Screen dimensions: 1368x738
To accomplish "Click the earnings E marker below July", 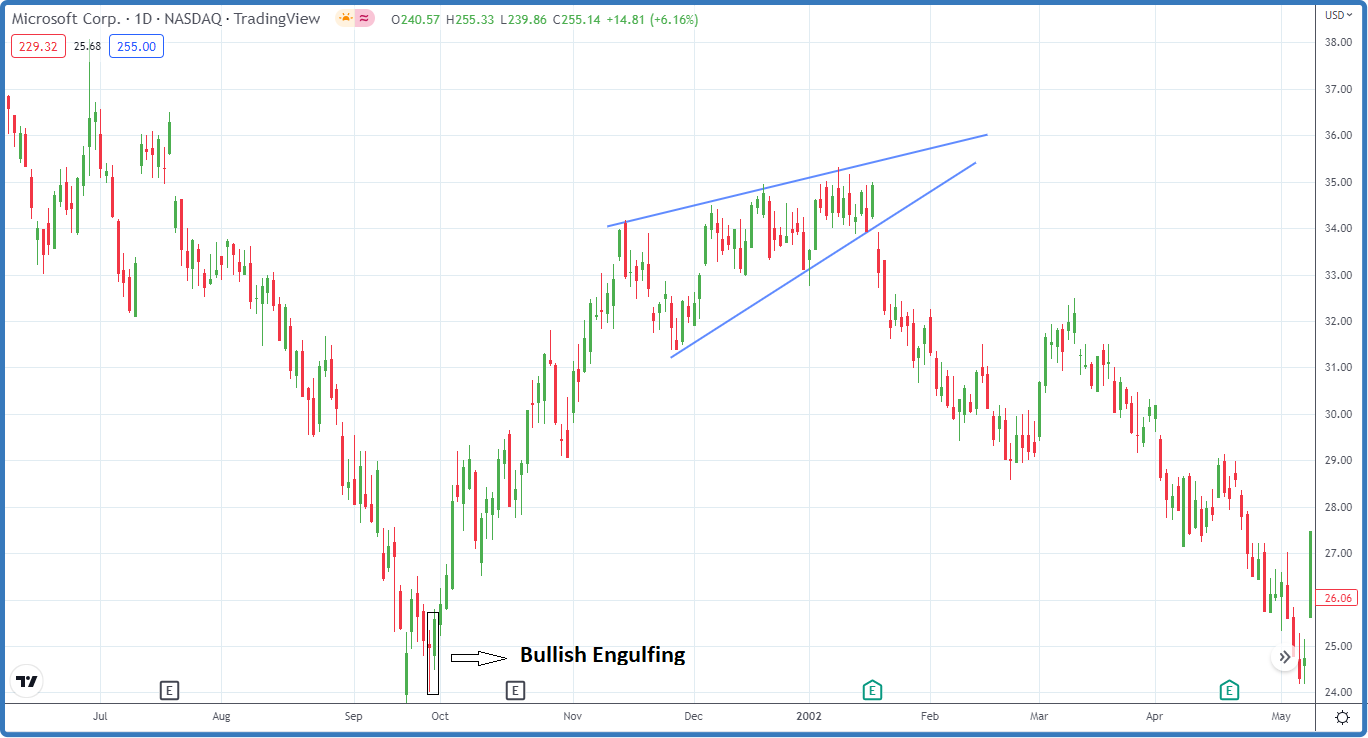I will pyautogui.click(x=169, y=690).
